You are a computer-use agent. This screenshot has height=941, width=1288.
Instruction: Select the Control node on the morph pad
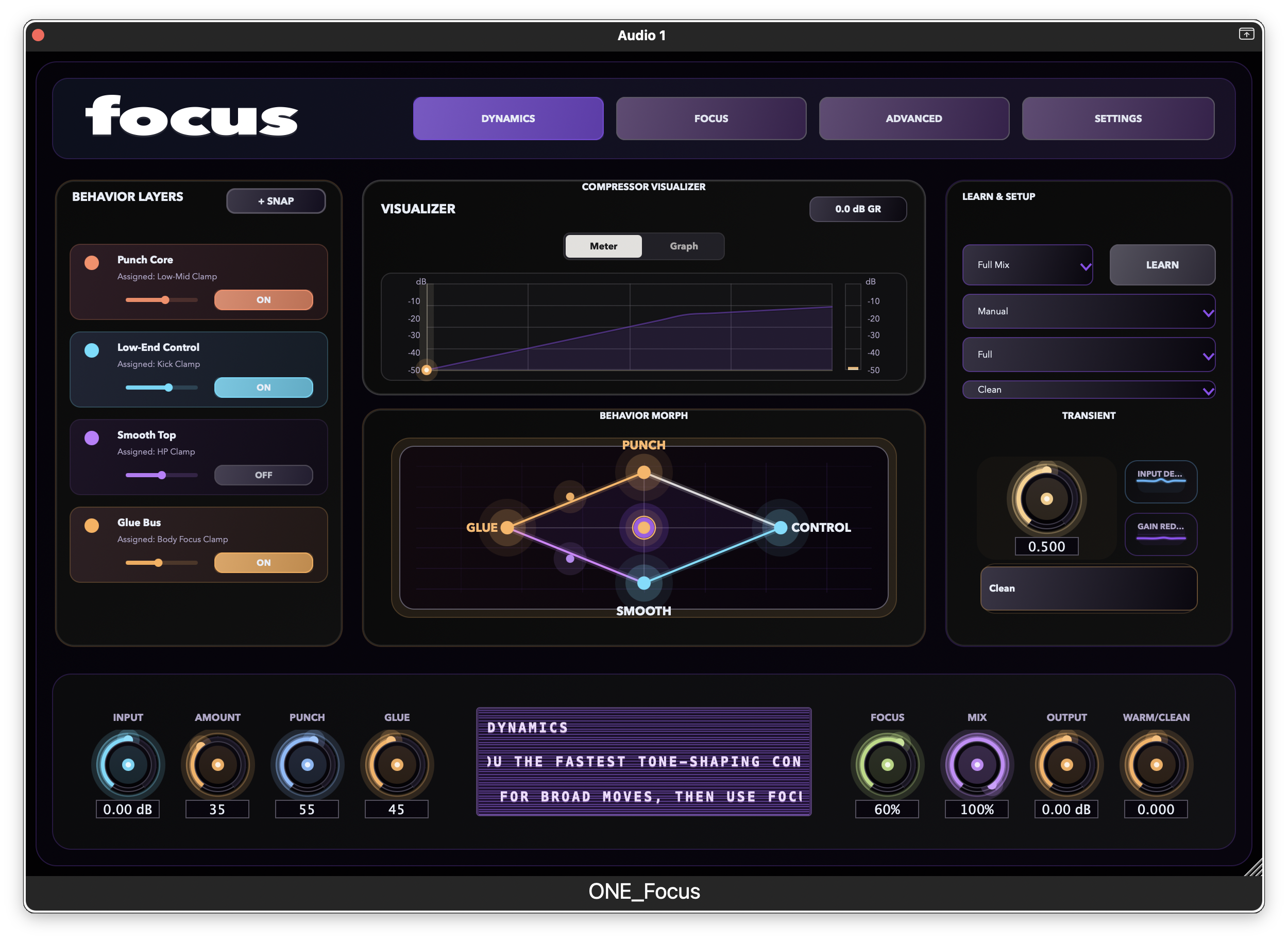pos(779,528)
